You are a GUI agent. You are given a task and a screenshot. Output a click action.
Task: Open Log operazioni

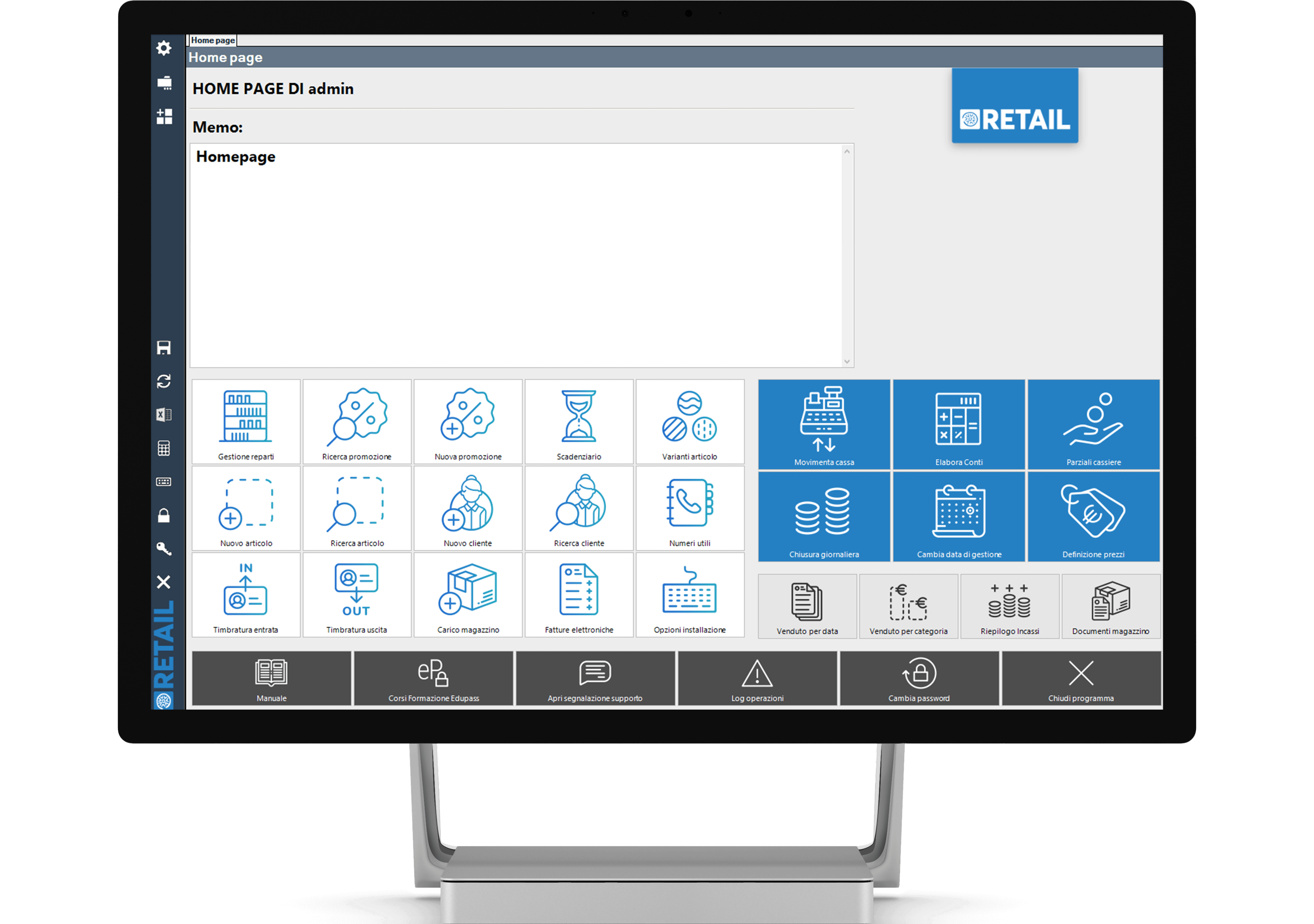click(757, 679)
